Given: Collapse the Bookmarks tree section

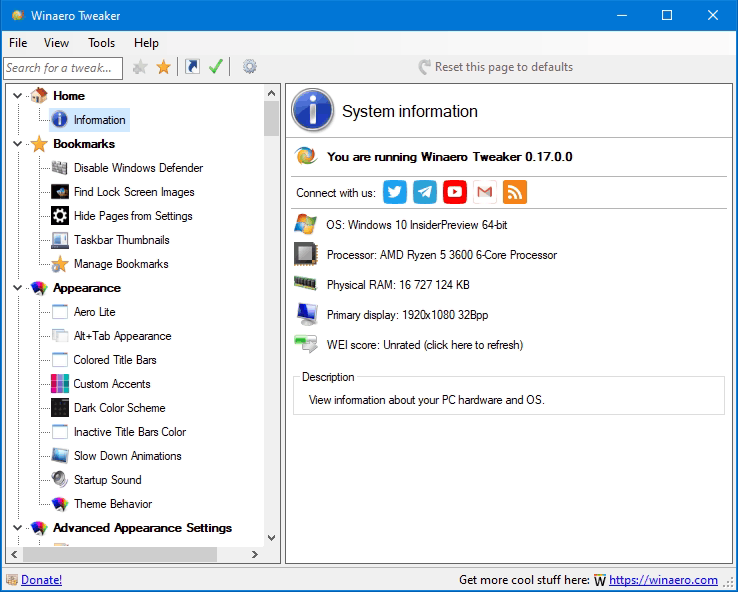Looking at the screenshot, I should click(x=18, y=144).
